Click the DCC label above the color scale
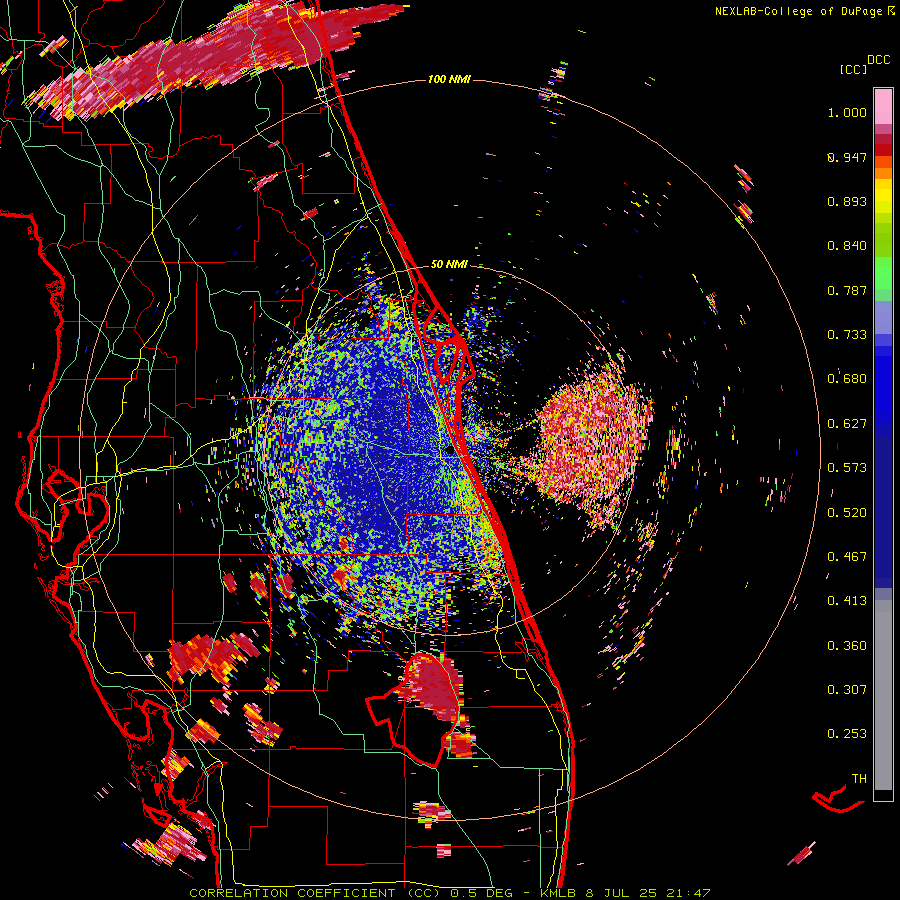The width and height of the screenshot is (900, 900). [x=878, y=59]
